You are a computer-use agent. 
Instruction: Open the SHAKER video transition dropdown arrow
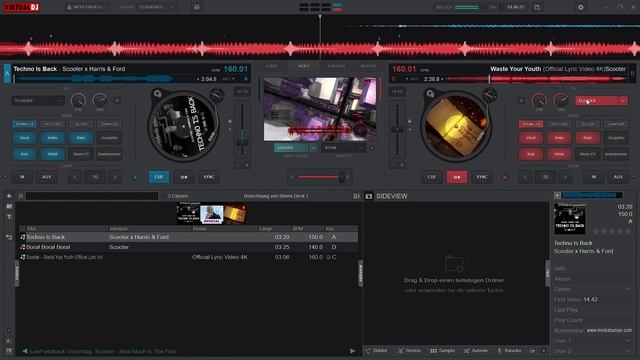tap(313, 148)
